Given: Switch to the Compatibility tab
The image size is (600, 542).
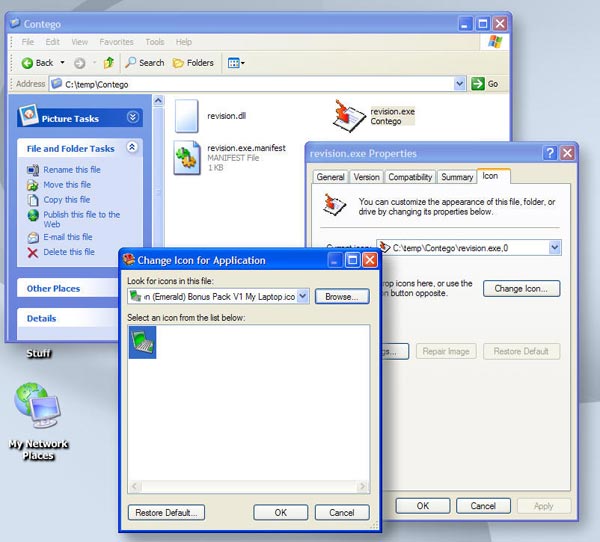Looking at the screenshot, I should click(410, 177).
